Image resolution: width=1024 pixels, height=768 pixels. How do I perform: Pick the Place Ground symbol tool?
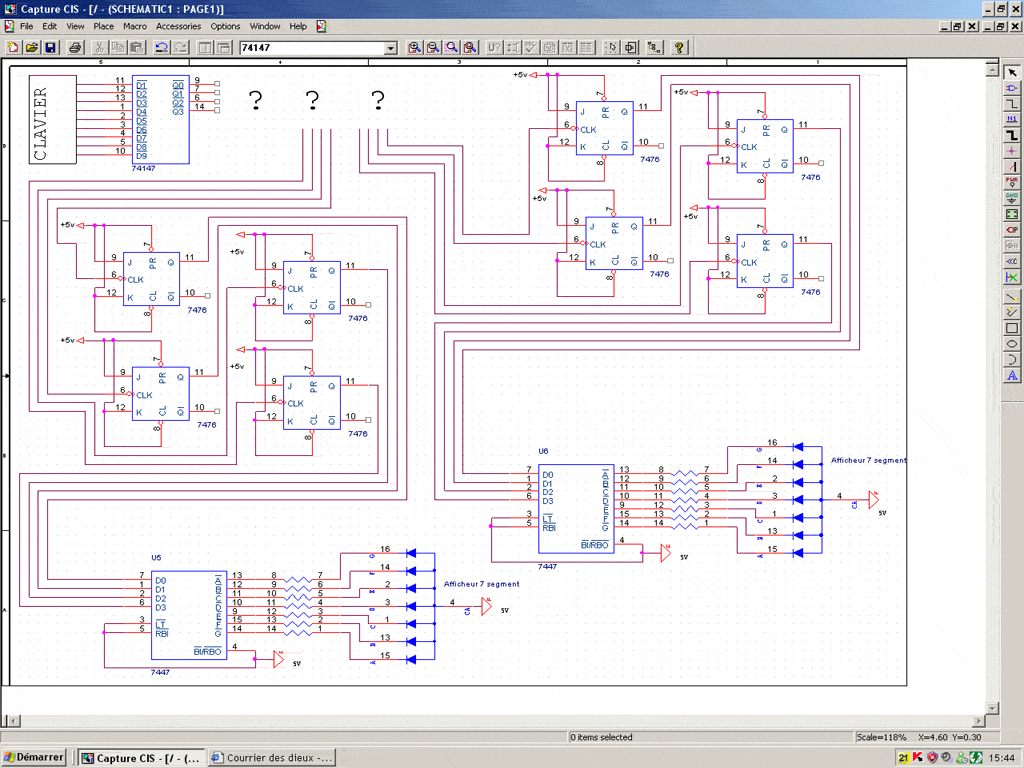[x=1012, y=198]
